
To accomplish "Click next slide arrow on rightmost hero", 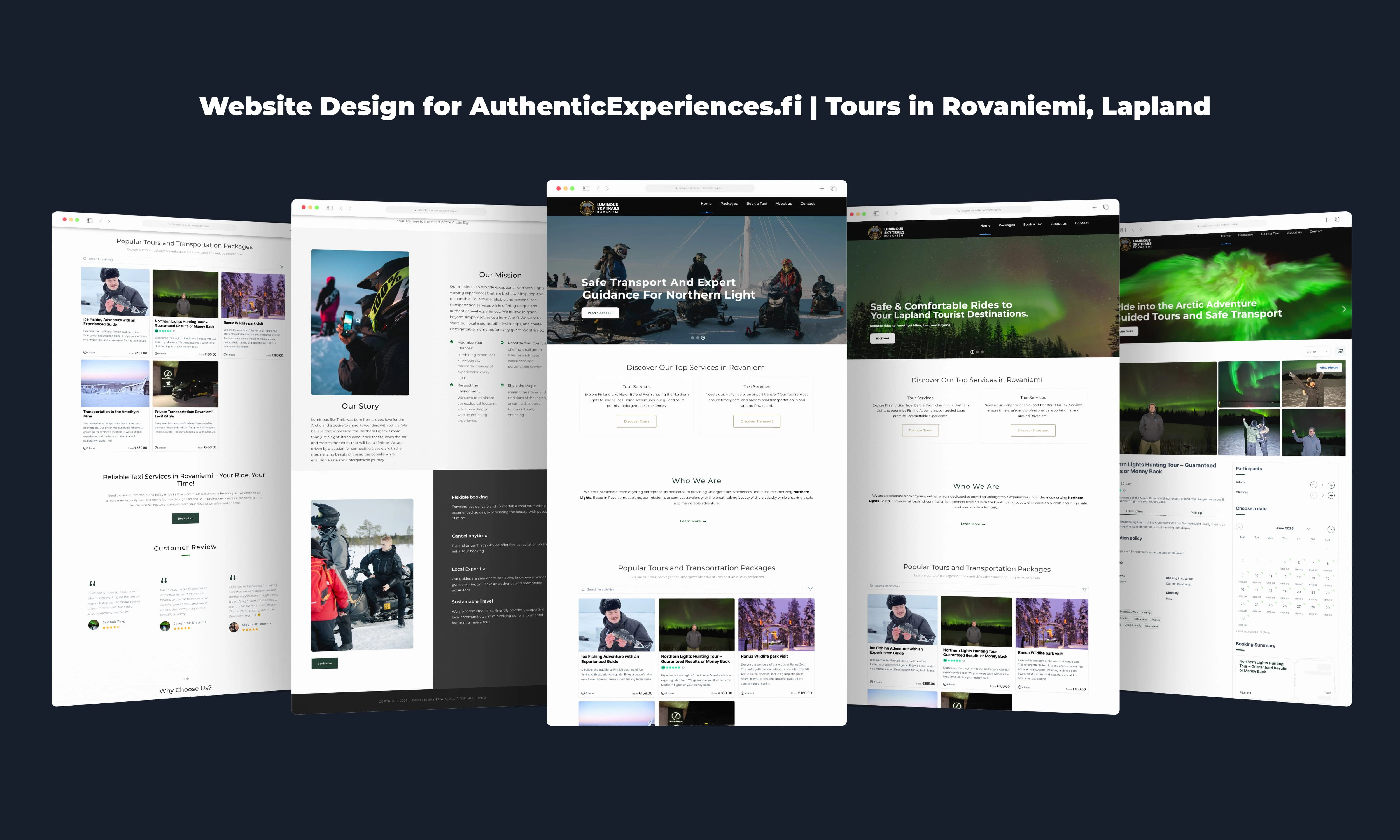I will coord(1343,309).
